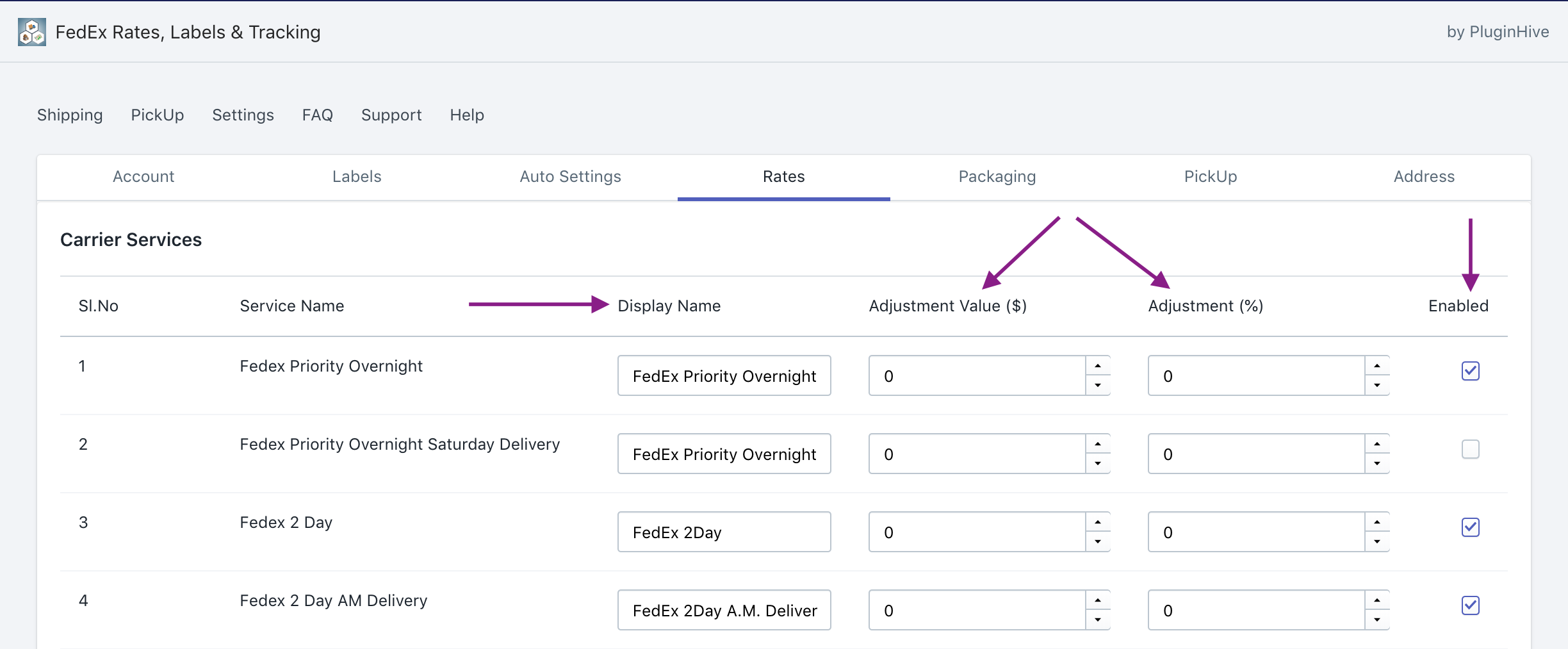
Task: Click the 'by PluginHive' text
Action: pos(1498,32)
